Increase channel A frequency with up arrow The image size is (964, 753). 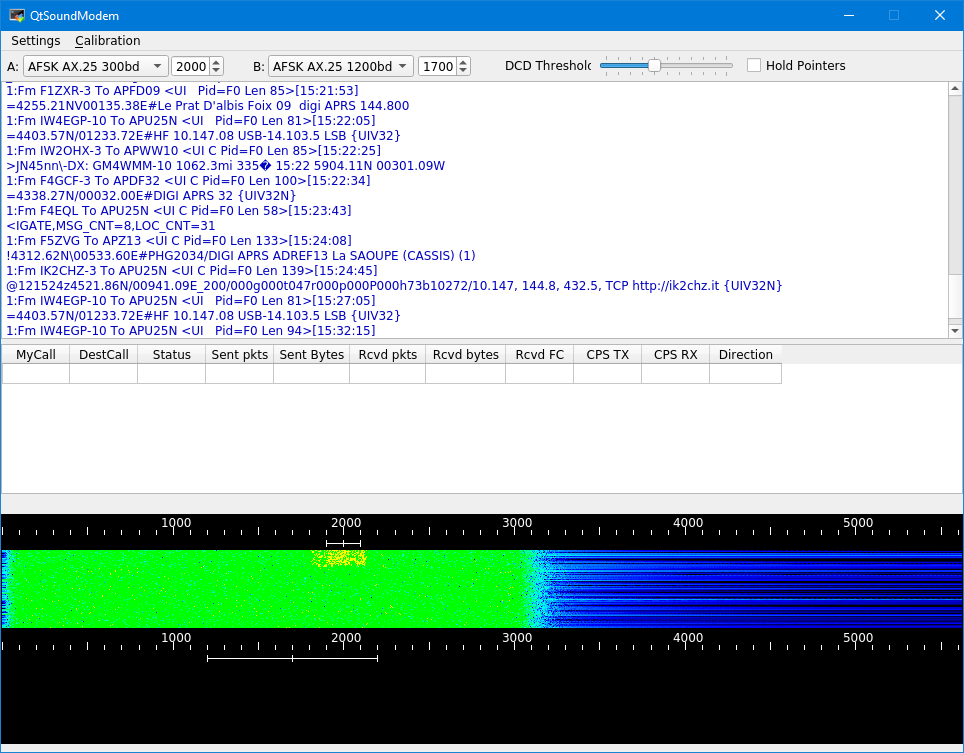tap(217, 62)
